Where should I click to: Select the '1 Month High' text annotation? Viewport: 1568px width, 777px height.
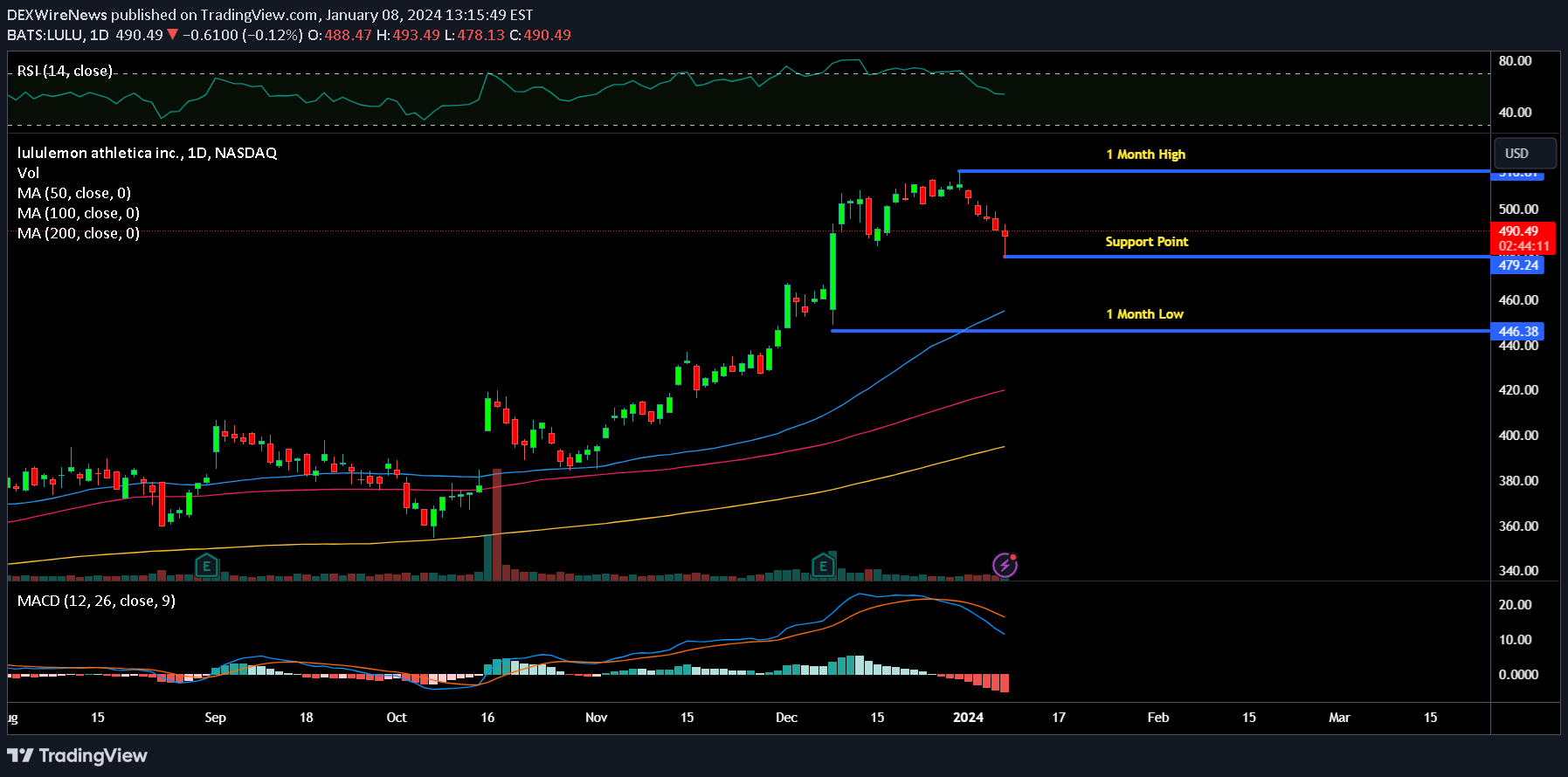1145,155
